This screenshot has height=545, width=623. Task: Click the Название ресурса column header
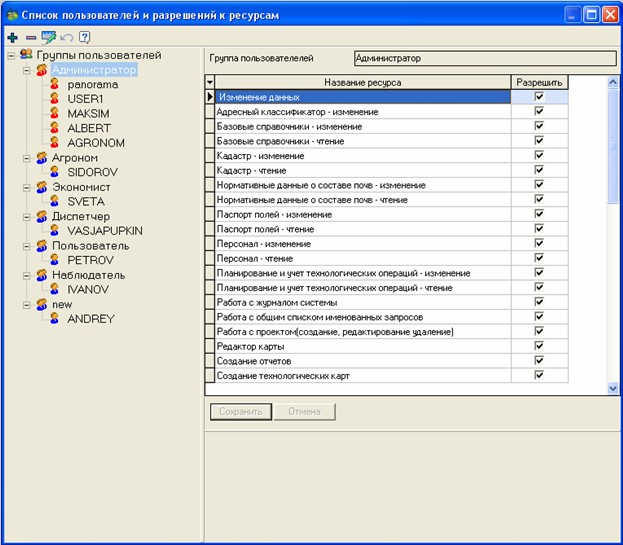click(361, 82)
